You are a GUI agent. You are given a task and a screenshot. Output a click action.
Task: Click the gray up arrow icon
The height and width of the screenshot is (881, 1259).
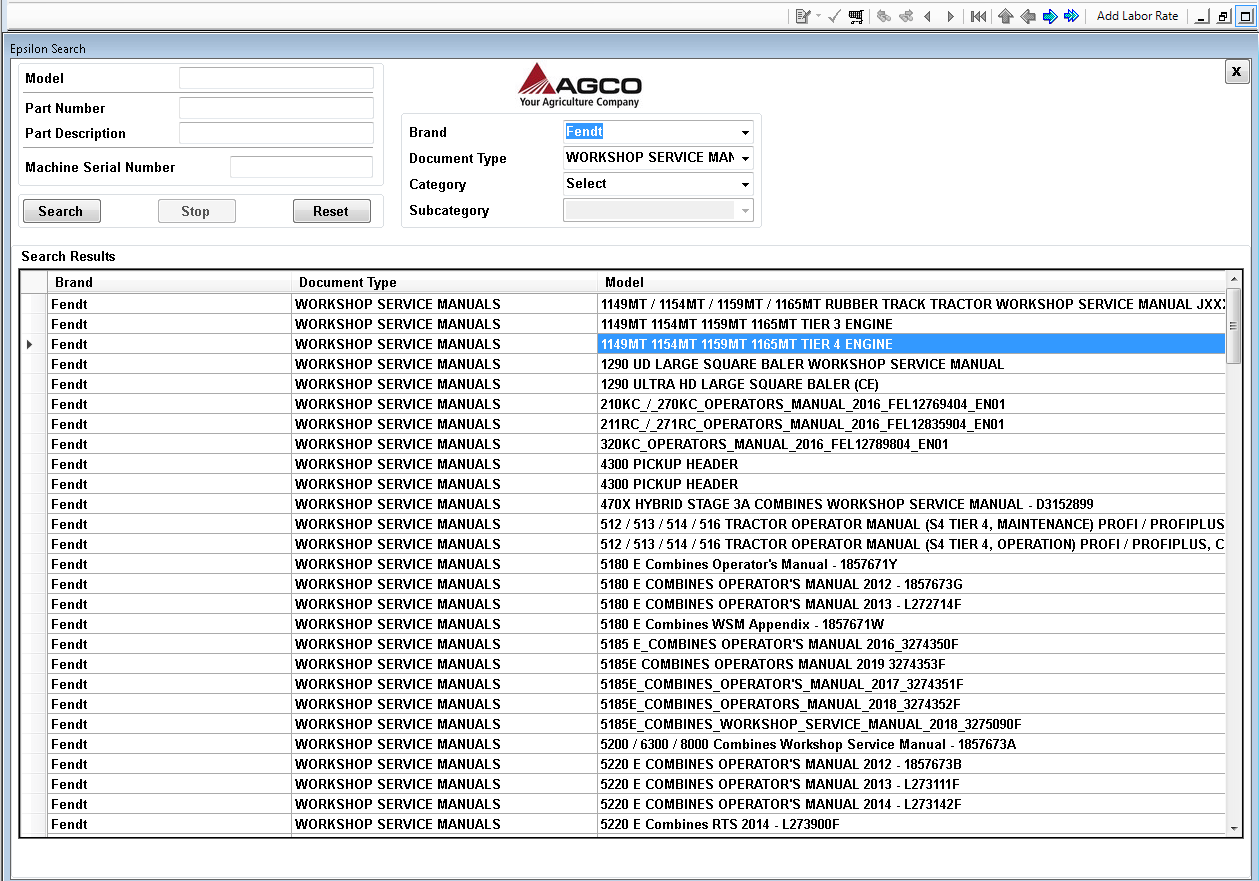(x=1006, y=16)
